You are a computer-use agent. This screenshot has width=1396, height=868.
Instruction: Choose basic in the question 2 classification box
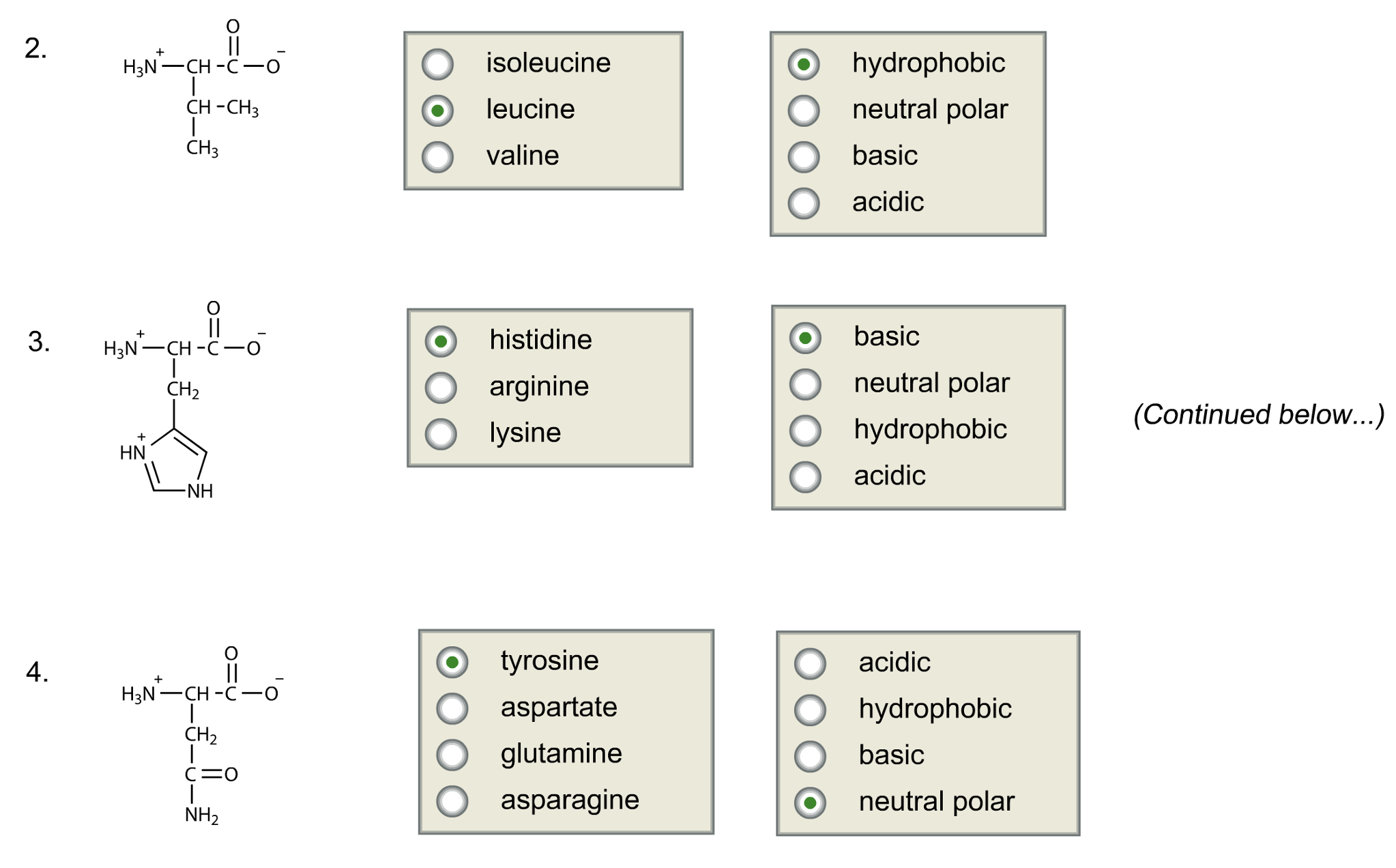tap(803, 156)
